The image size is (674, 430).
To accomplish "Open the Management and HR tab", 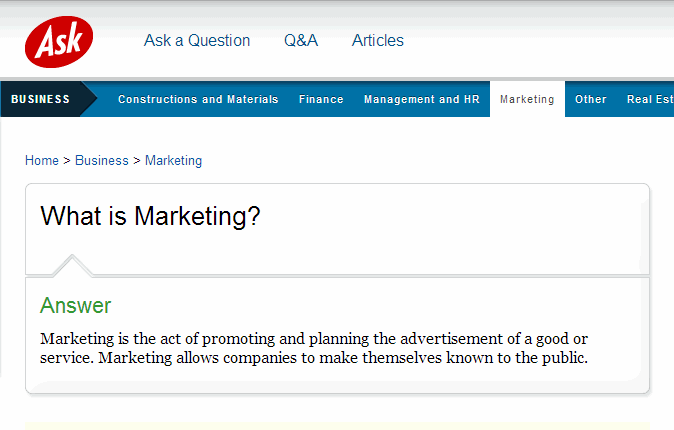I will click(x=422, y=99).
